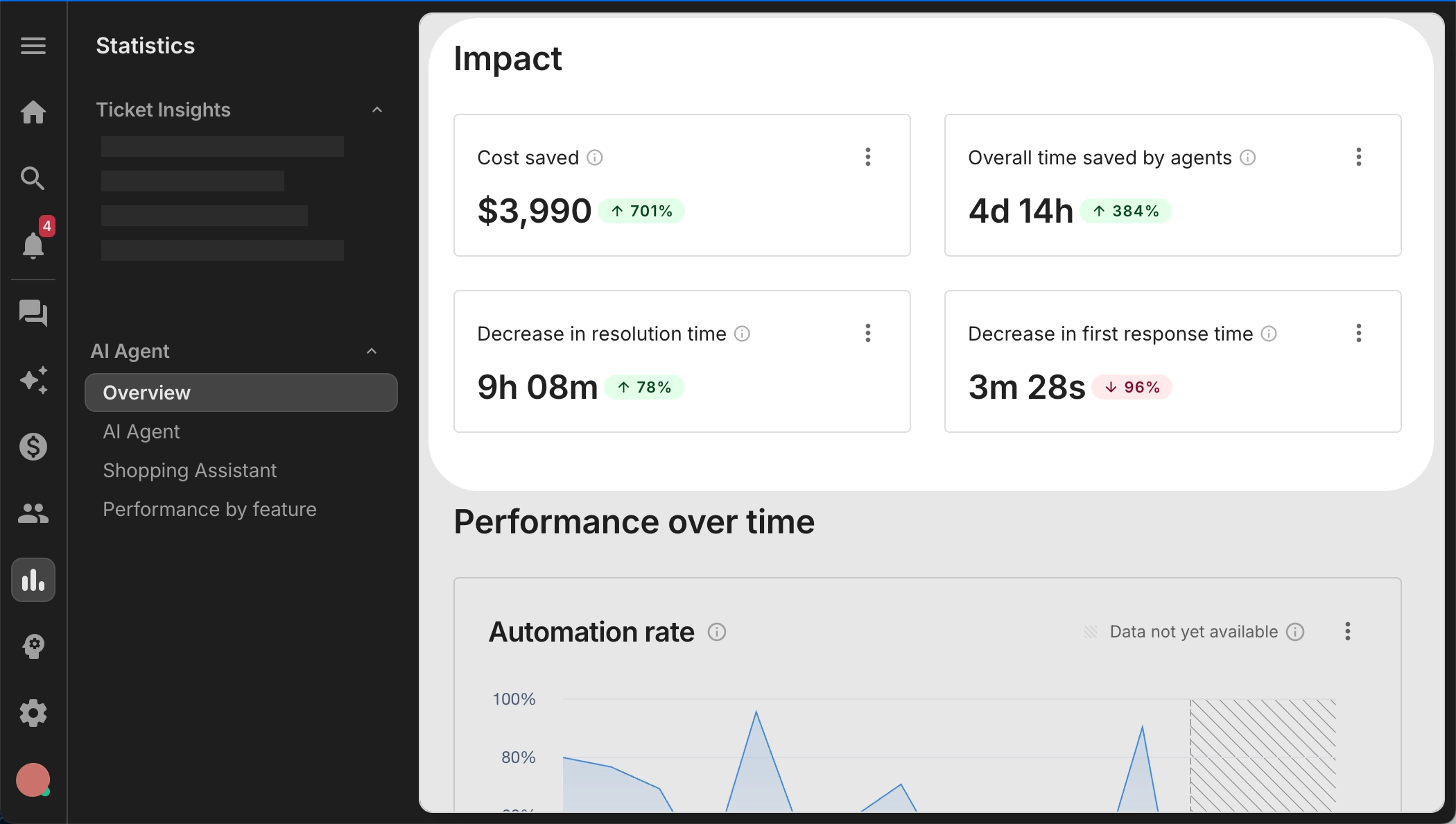Click info icon beside Data not yet available

tap(1295, 632)
